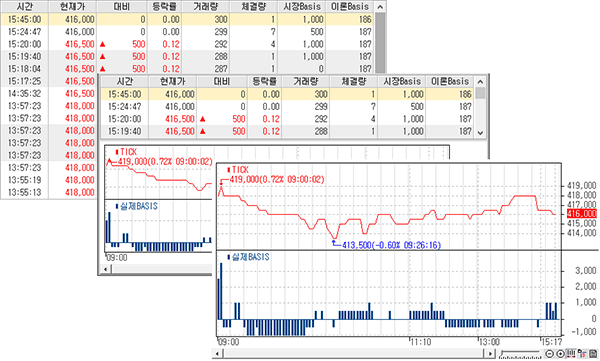Toggle the chart bars icon
600x361 pixels.
571,354
